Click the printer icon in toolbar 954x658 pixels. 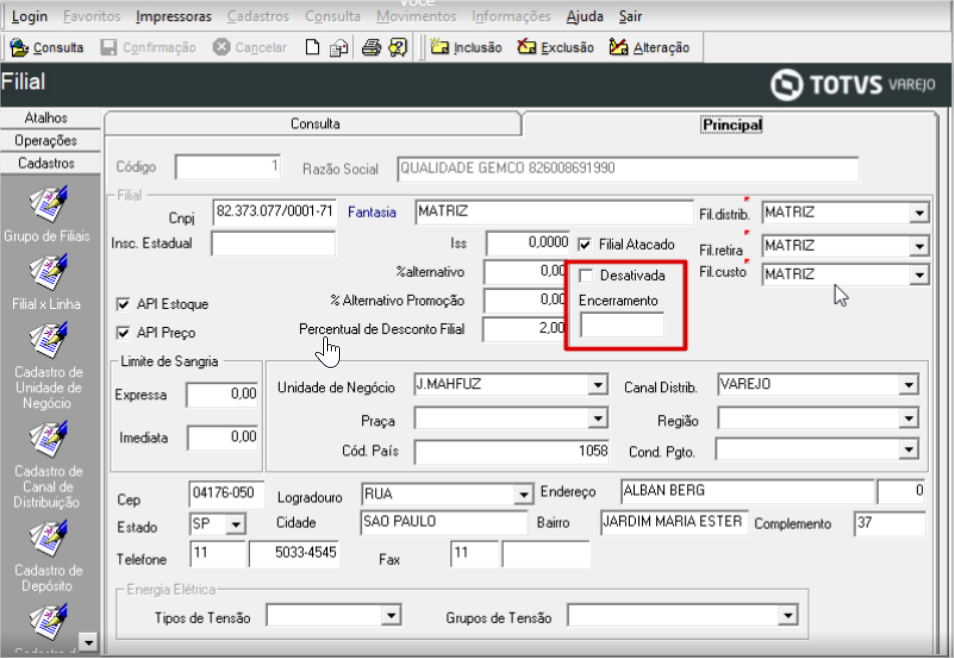371,47
